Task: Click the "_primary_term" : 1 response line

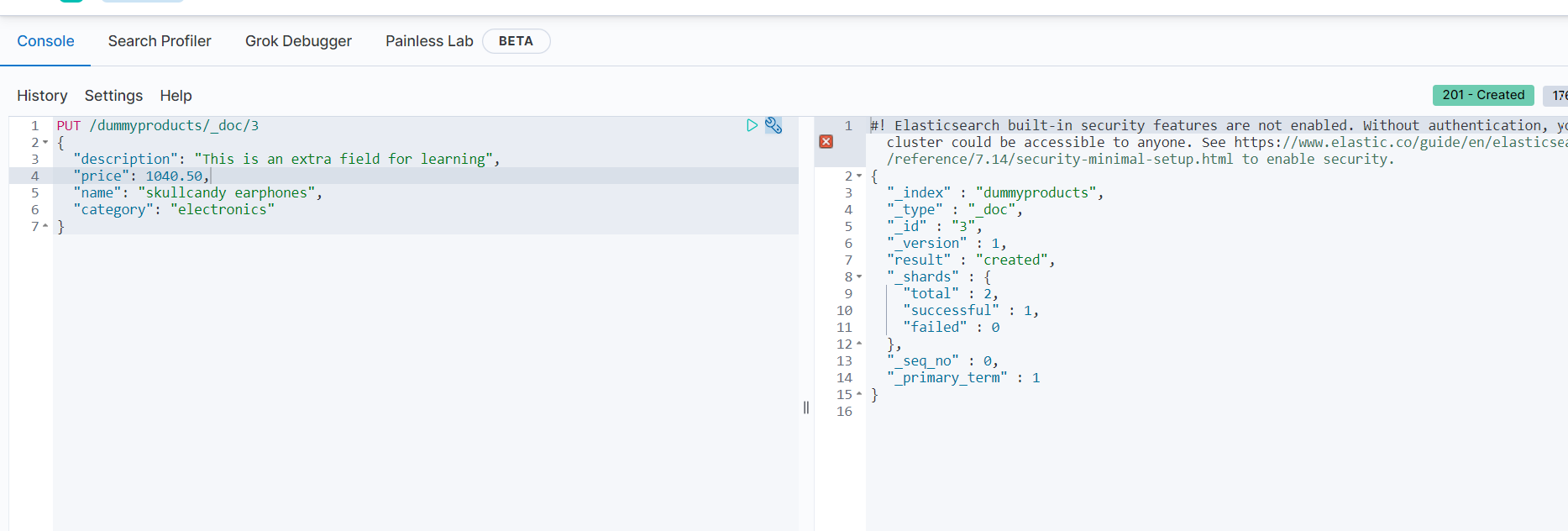Action: tap(963, 377)
